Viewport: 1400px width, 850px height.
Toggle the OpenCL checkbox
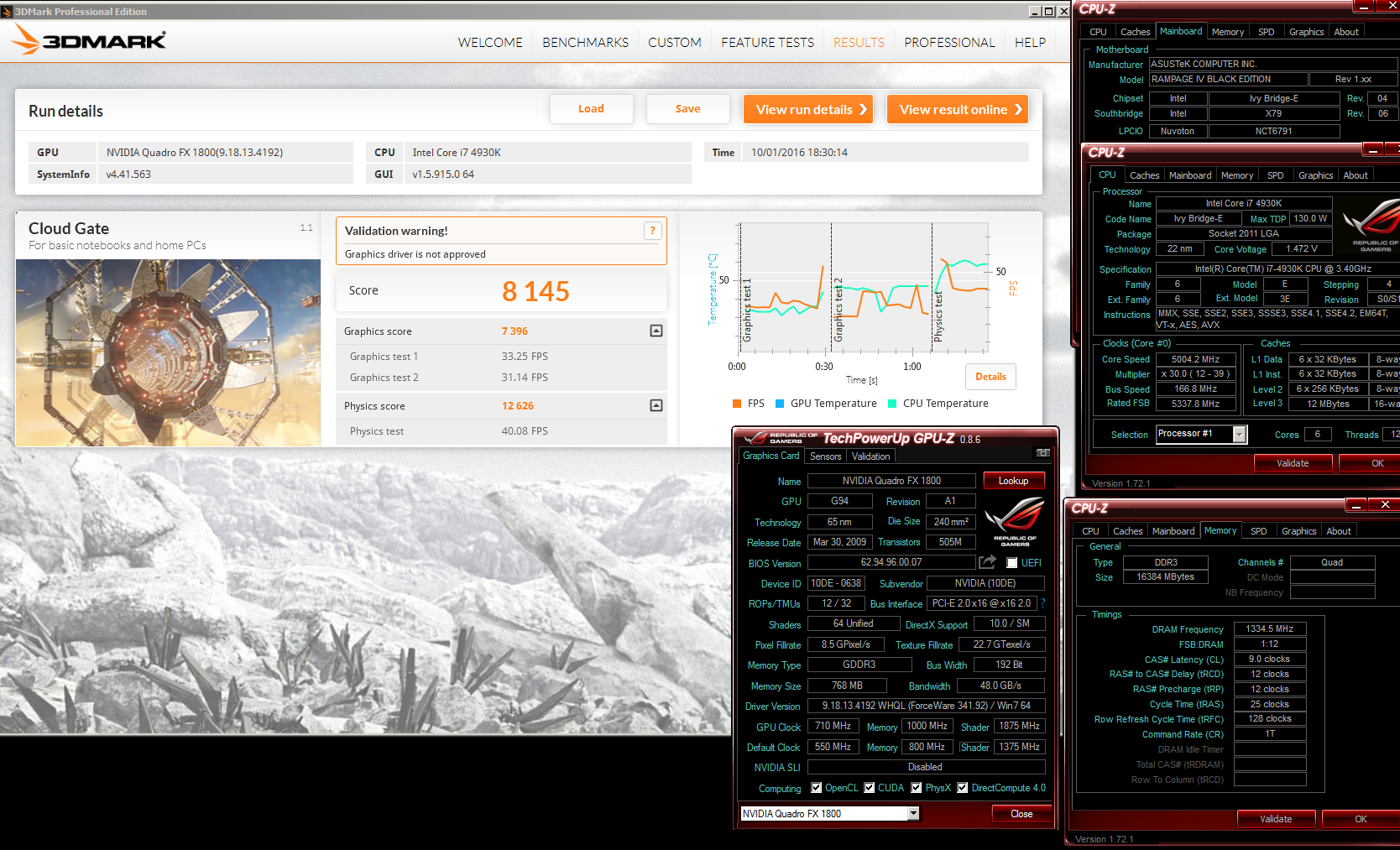(x=816, y=788)
